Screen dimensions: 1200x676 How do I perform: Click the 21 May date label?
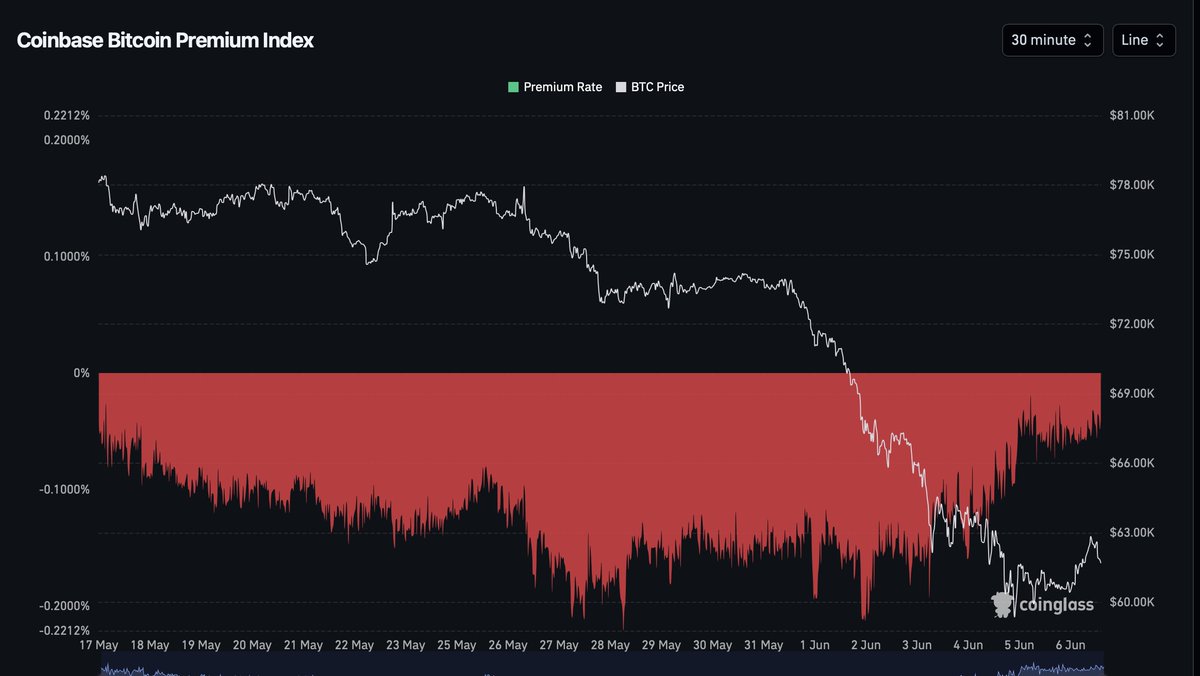303,645
